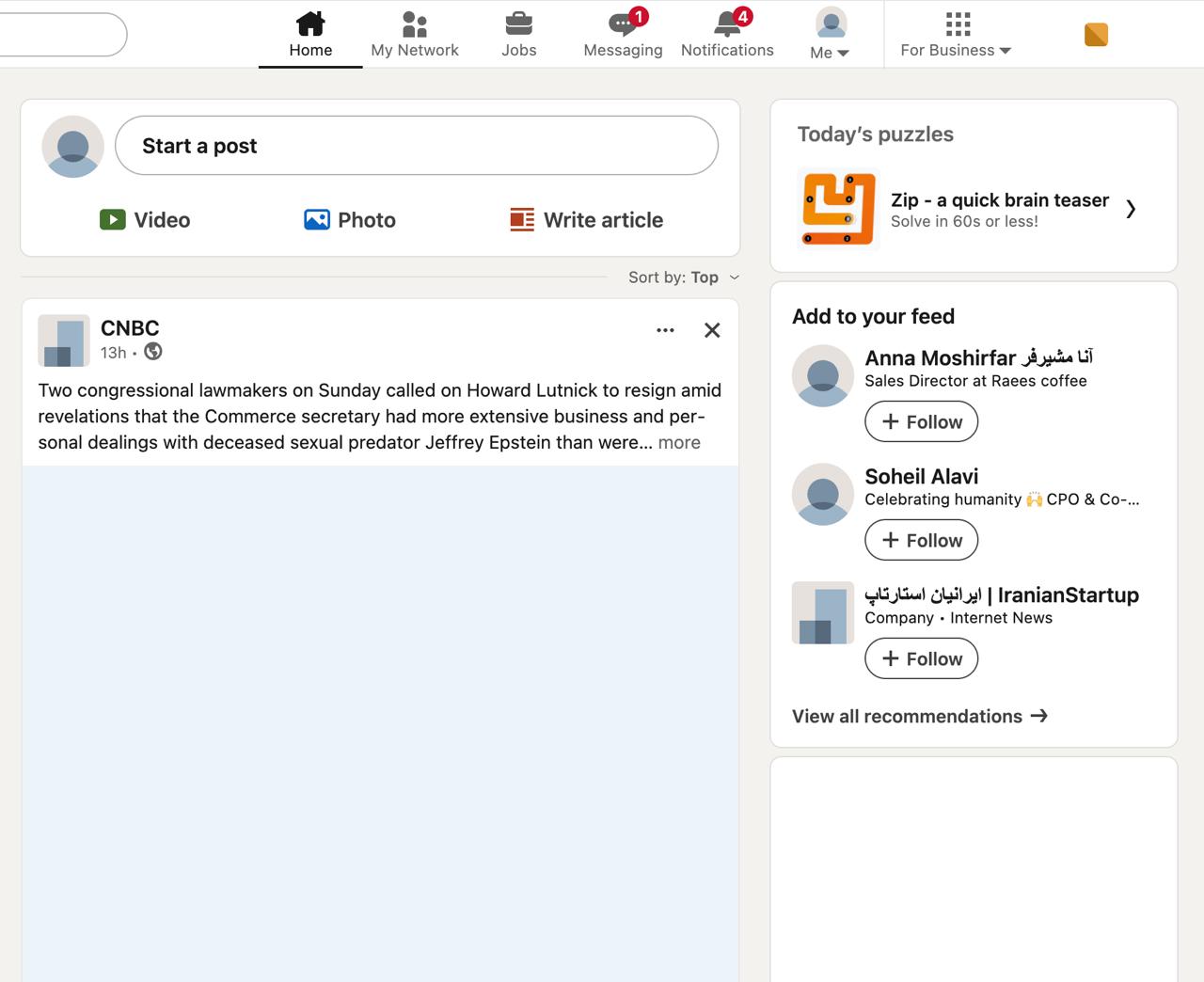Image resolution: width=1204 pixels, height=982 pixels.
Task: Follow Anna Moshirfar
Action: pos(921,421)
